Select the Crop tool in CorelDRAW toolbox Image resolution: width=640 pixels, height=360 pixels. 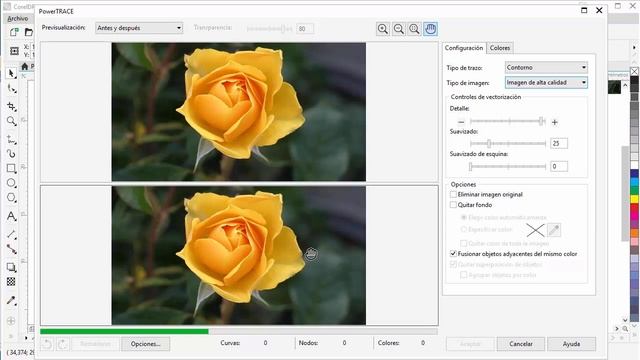(x=11, y=107)
